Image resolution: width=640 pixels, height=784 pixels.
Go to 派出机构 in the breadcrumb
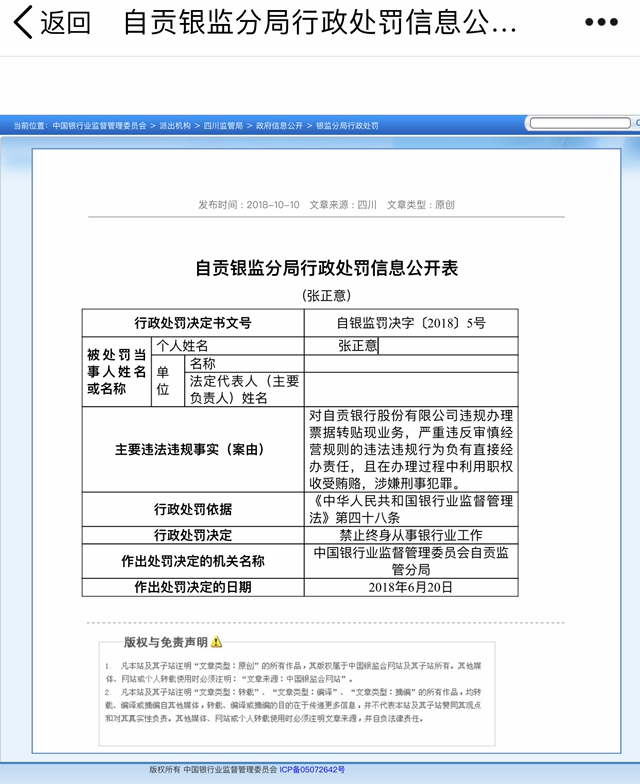click(174, 126)
